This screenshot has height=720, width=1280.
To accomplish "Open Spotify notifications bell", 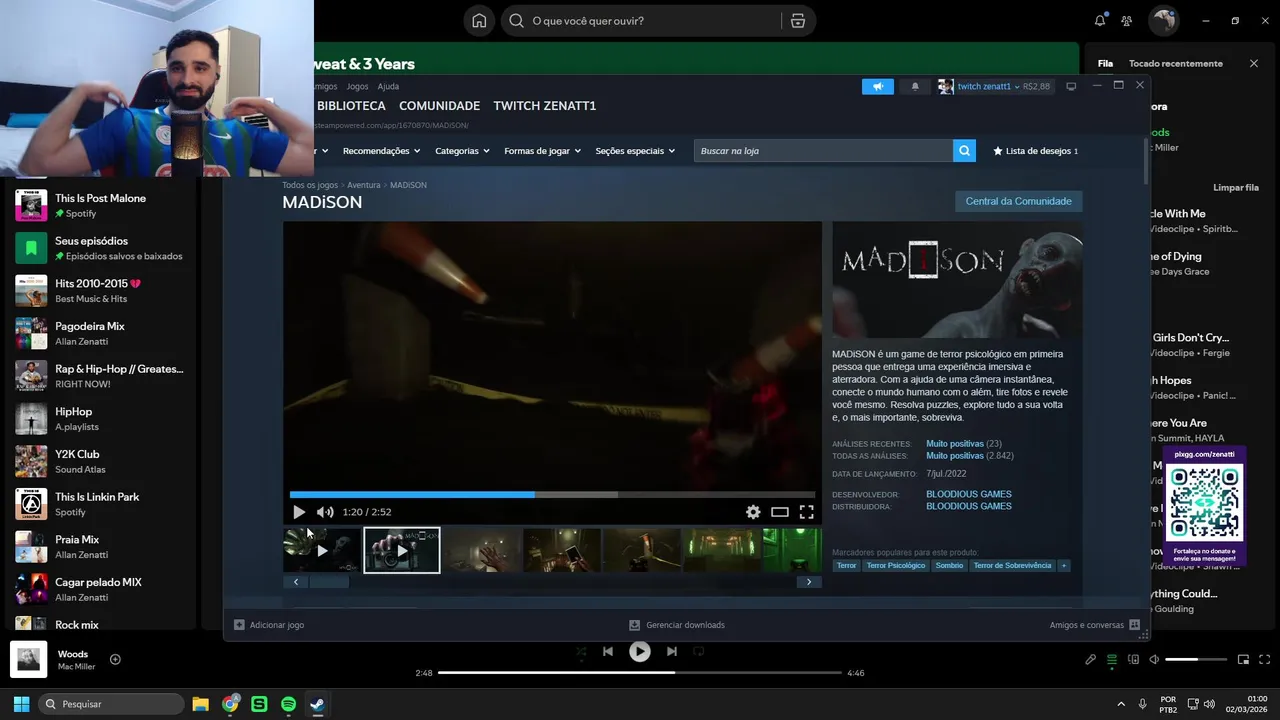I will 1100,21.
